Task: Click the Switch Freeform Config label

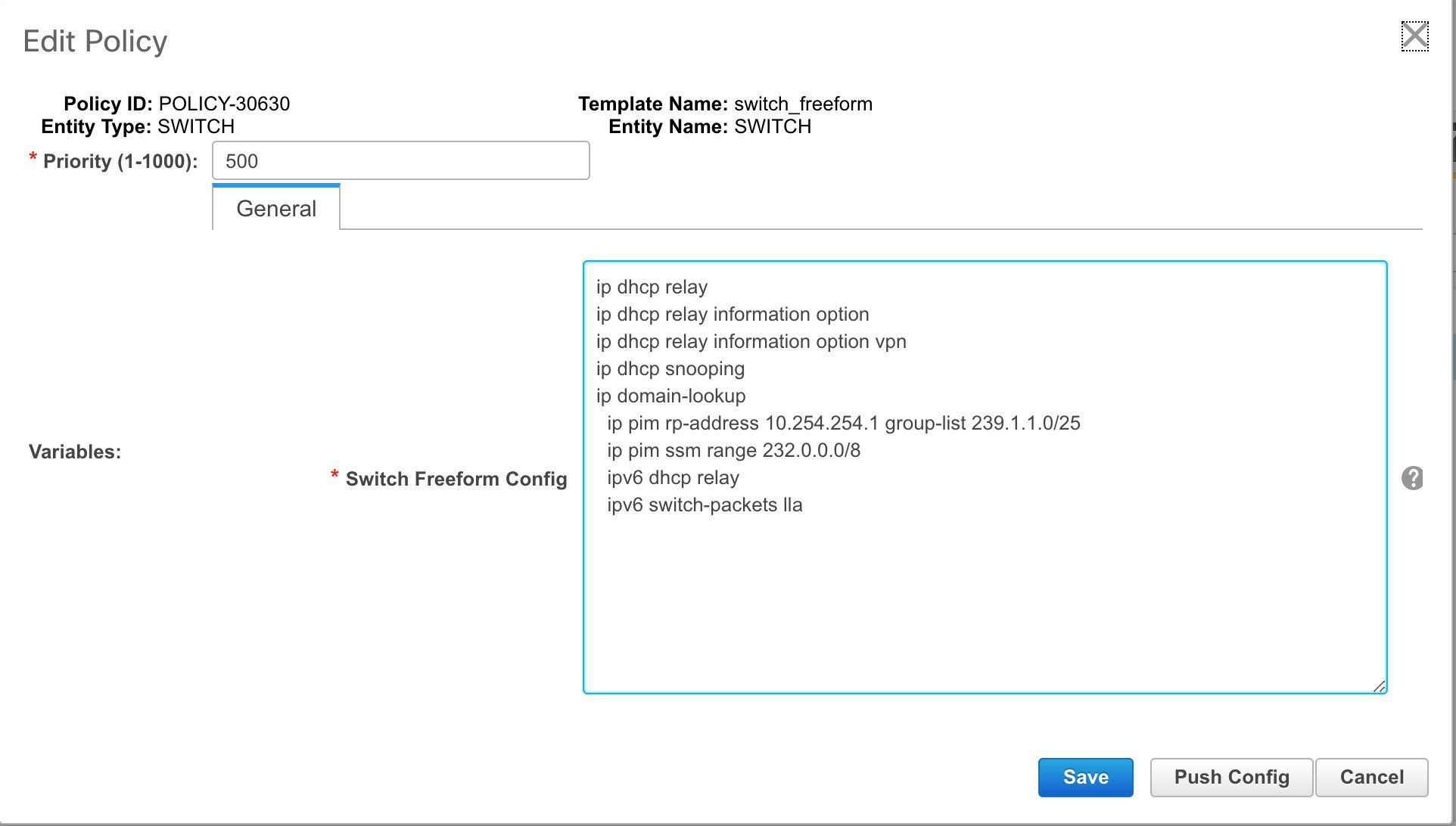Action: (x=456, y=479)
